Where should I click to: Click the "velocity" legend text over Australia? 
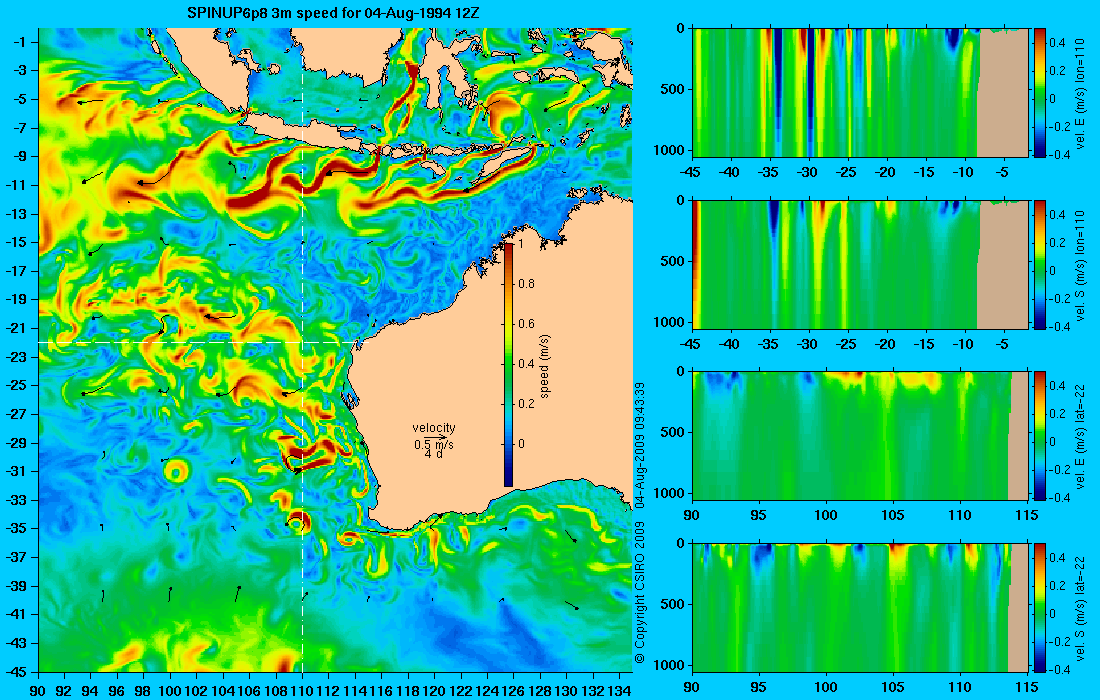coord(434,428)
